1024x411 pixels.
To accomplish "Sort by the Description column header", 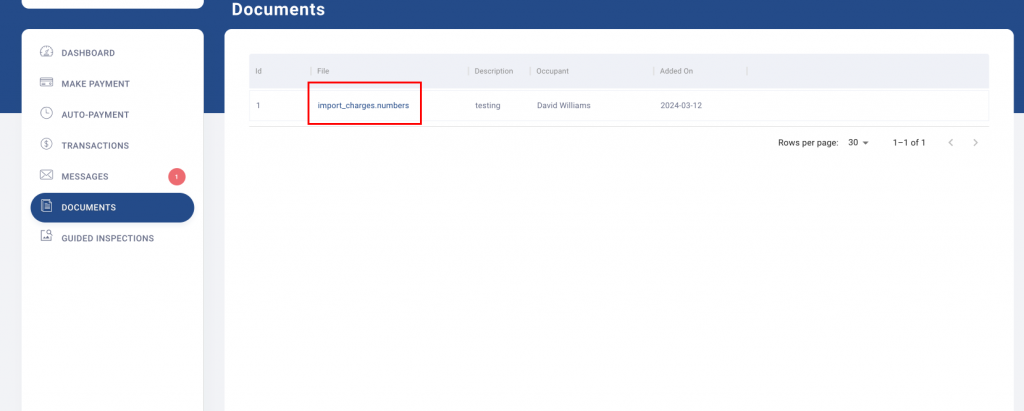I will (x=494, y=71).
